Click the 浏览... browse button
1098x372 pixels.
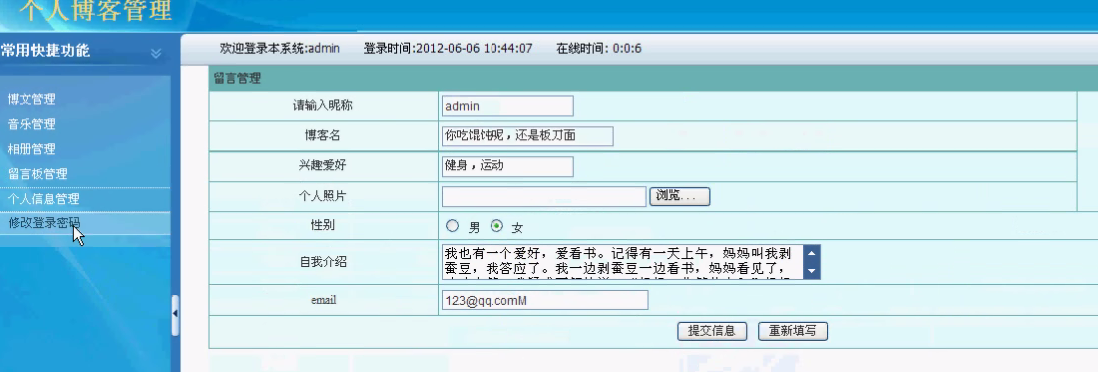[x=680, y=196]
